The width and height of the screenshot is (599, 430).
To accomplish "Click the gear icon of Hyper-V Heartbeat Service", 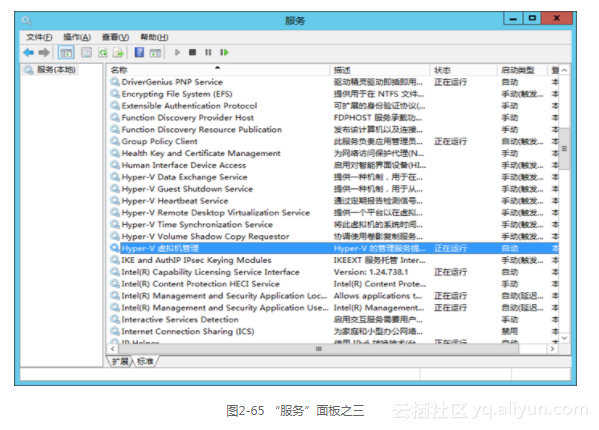I will 115,200.
